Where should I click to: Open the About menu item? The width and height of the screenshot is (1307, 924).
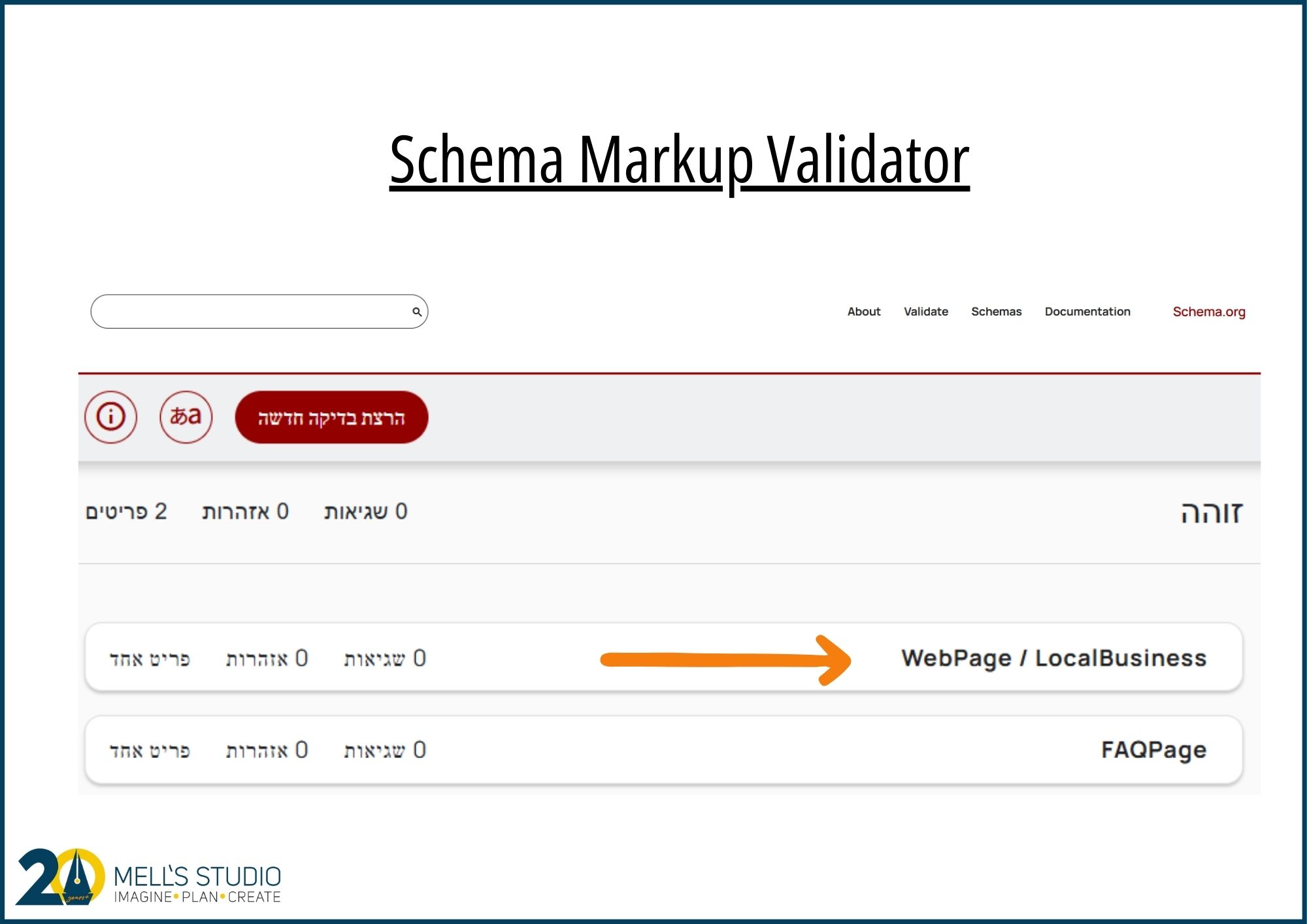[x=864, y=312]
